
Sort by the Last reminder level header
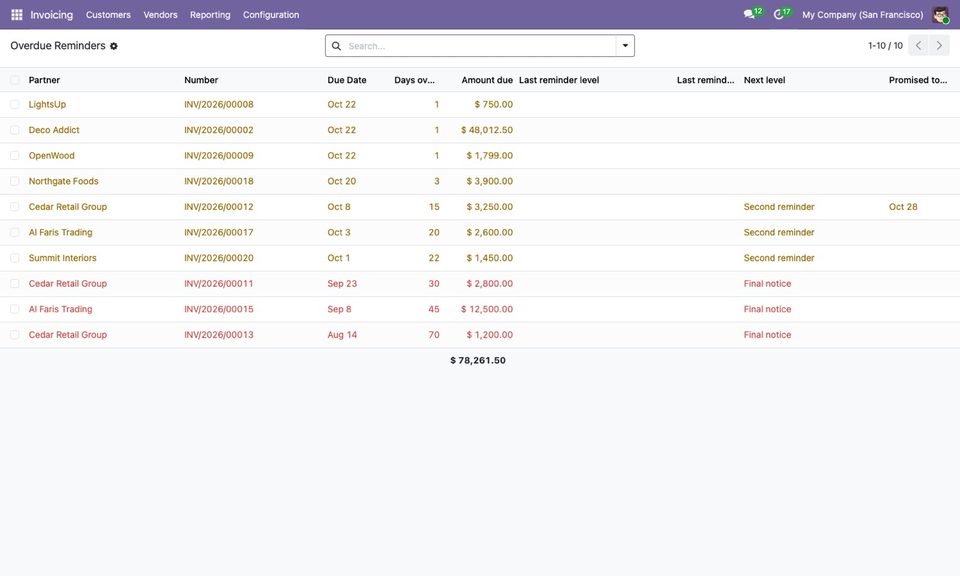pyautogui.click(x=559, y=80)
